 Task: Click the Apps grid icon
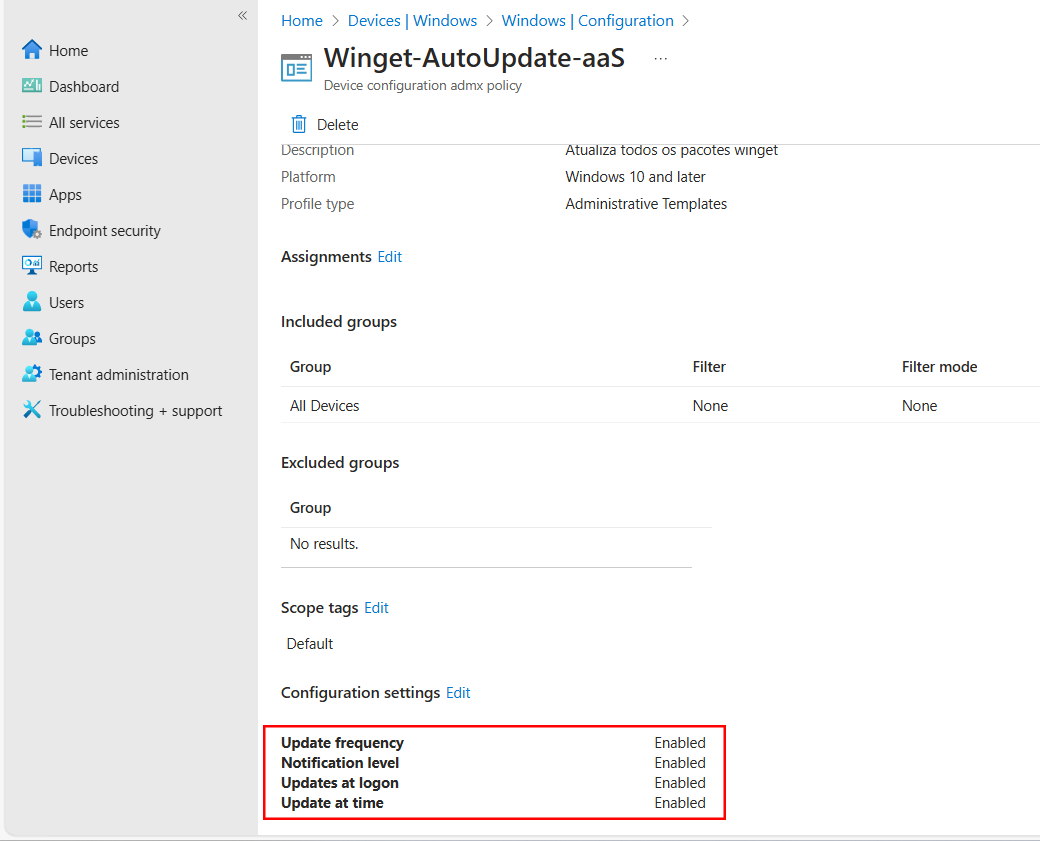pyautogui.click(x=32, y=194)
